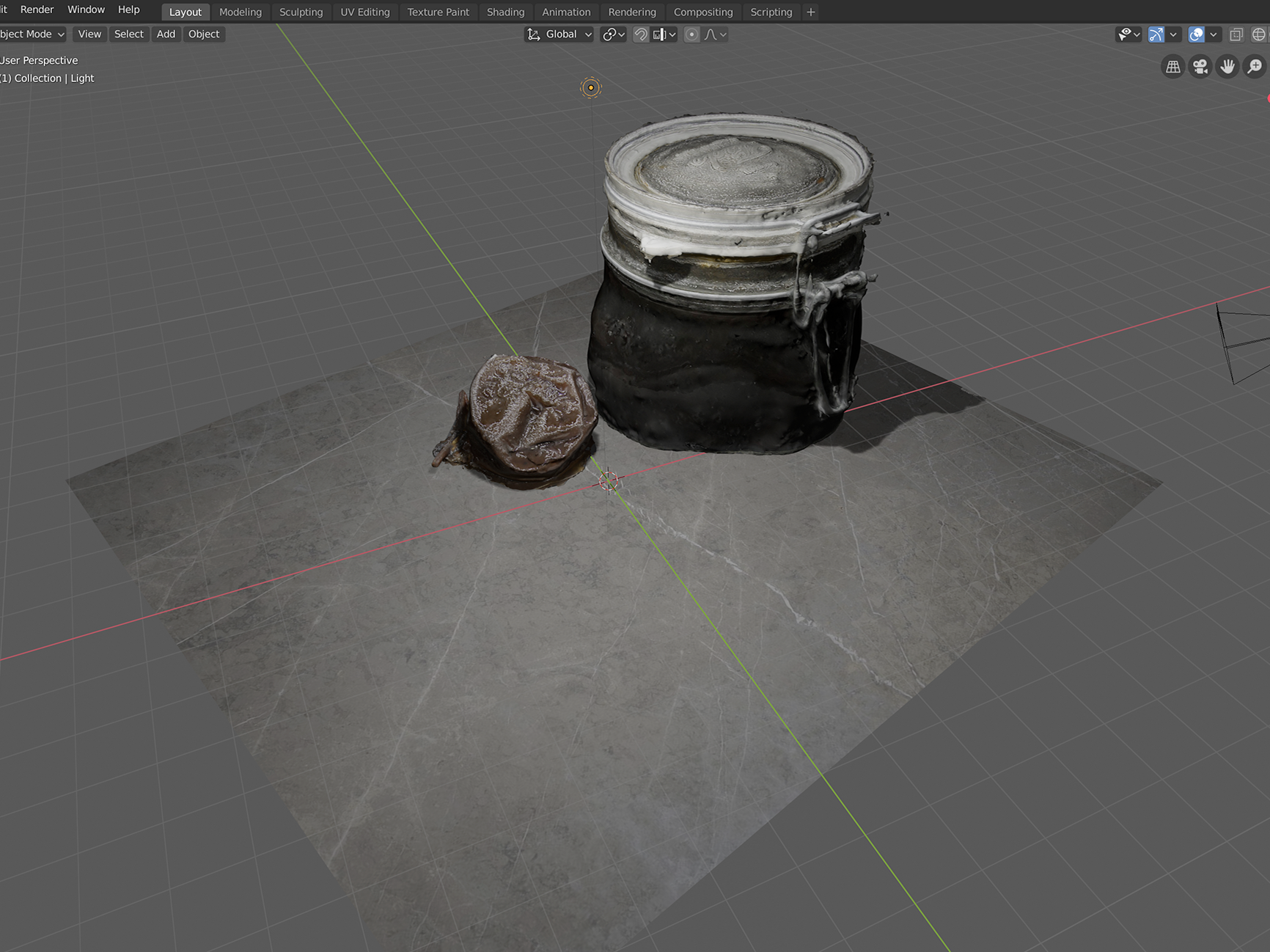Open snapping options dropdown

point(664,34)
